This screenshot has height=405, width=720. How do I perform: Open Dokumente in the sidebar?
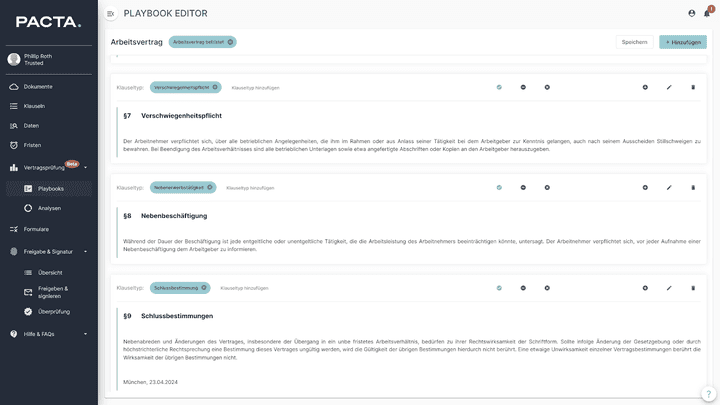tap(38, 86)
